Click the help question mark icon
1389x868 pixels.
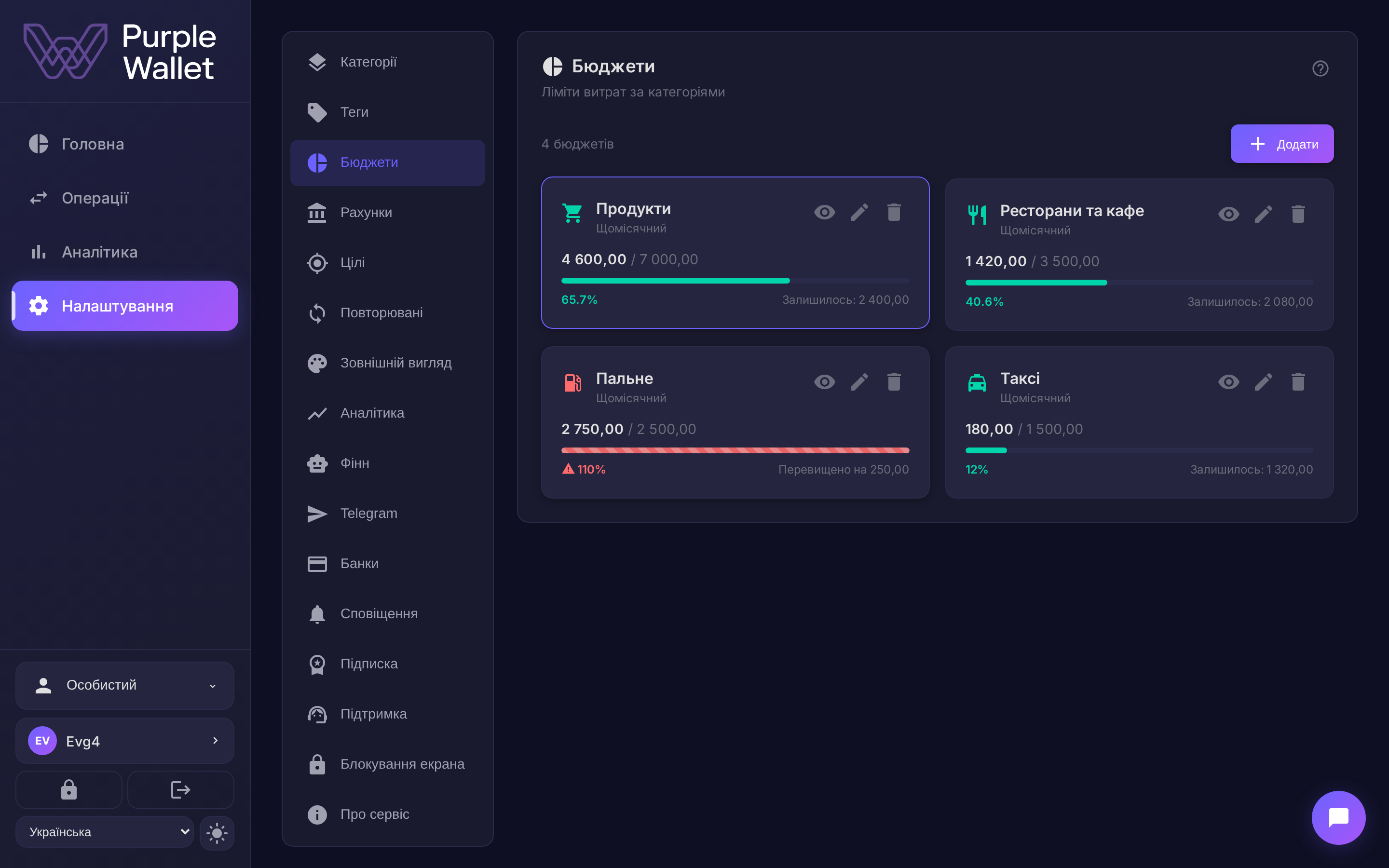click(x=1320, y=68)
